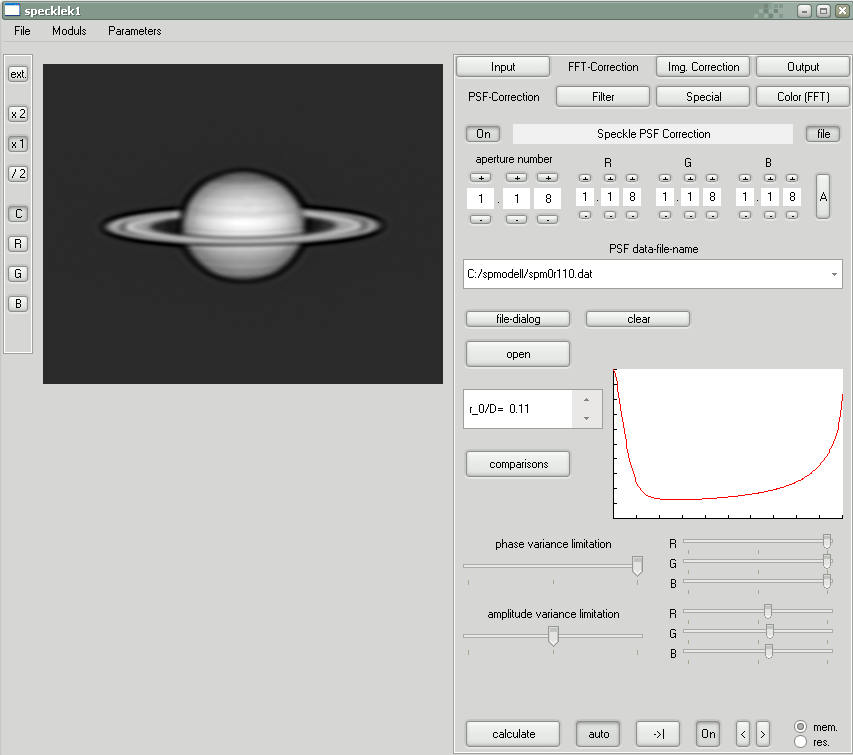Show the red channel with R button
The width and height of the screenshot is (853, 755).
point(18,243)
